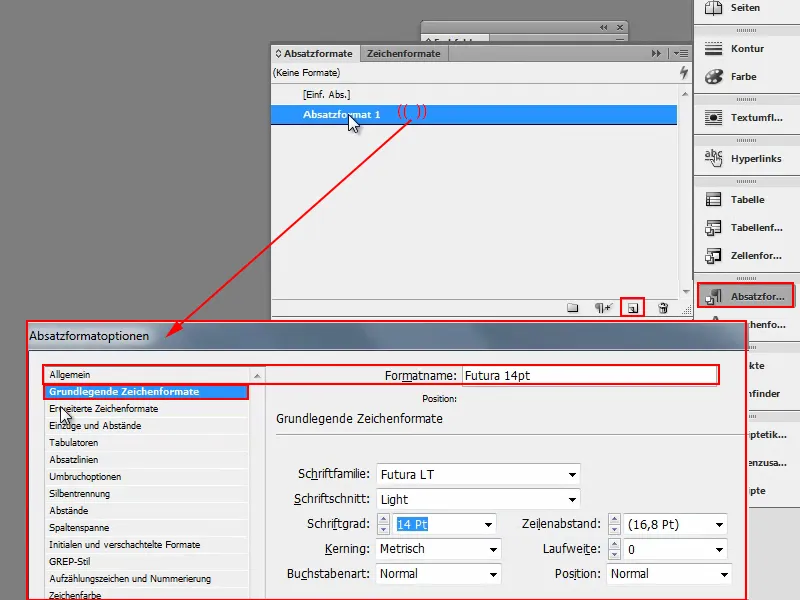800x600 pixels.
Task: Select Grundlegende Zeichenformate category
Action: pyautogui.click(x=147, y=392)
